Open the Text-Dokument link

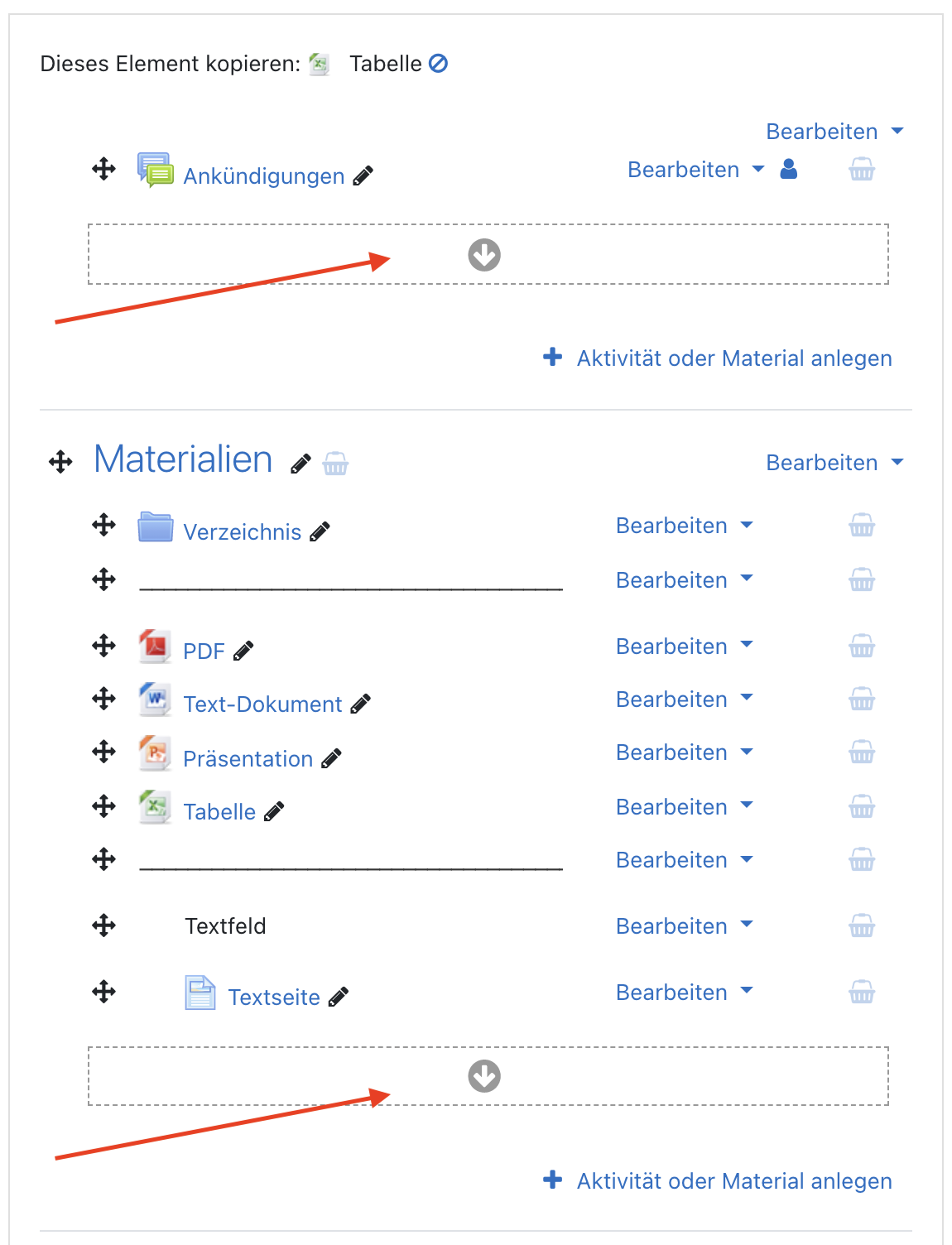point(262,704)
